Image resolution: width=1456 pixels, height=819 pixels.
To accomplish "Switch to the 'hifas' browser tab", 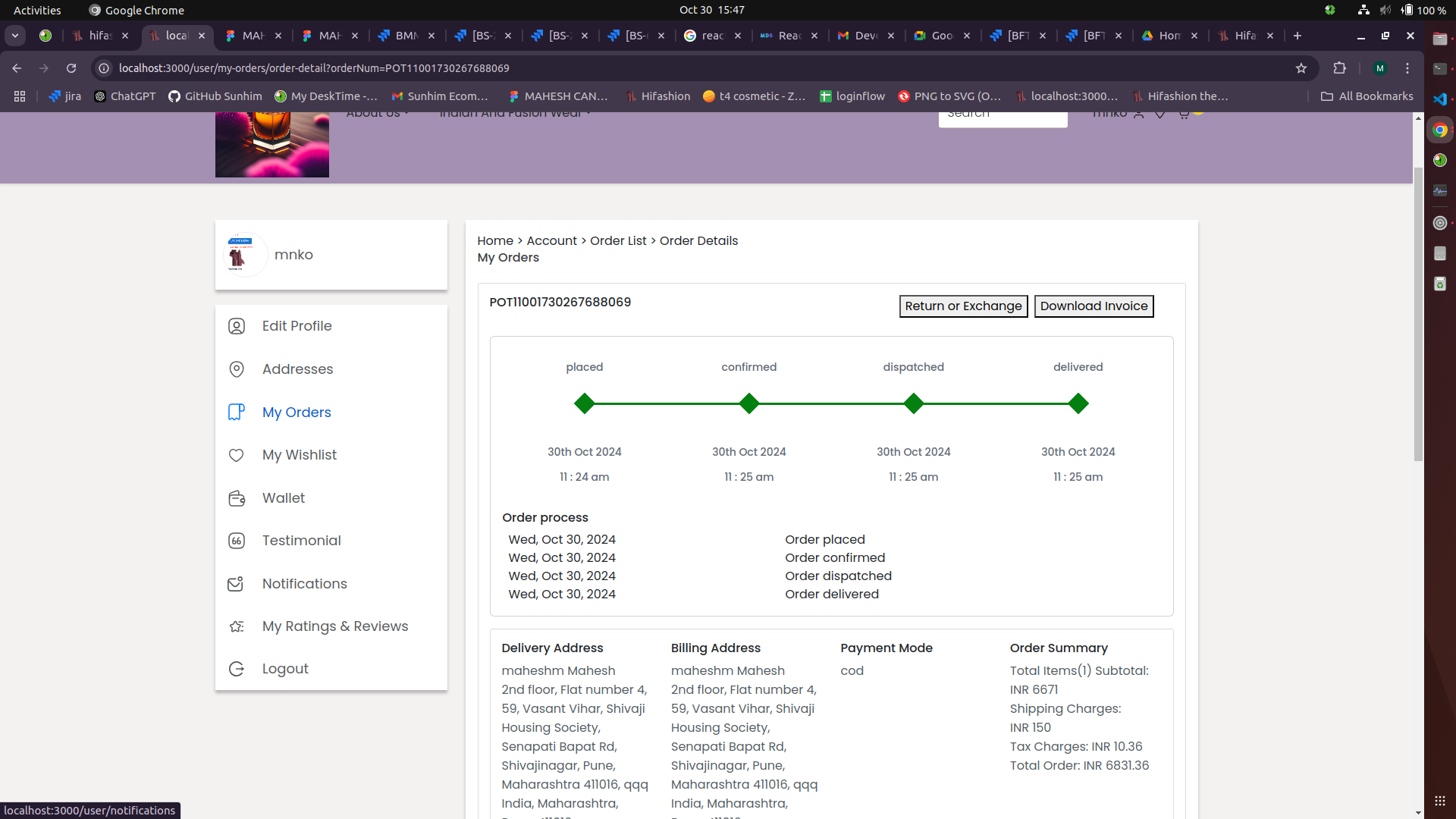I will pos(99,36).
